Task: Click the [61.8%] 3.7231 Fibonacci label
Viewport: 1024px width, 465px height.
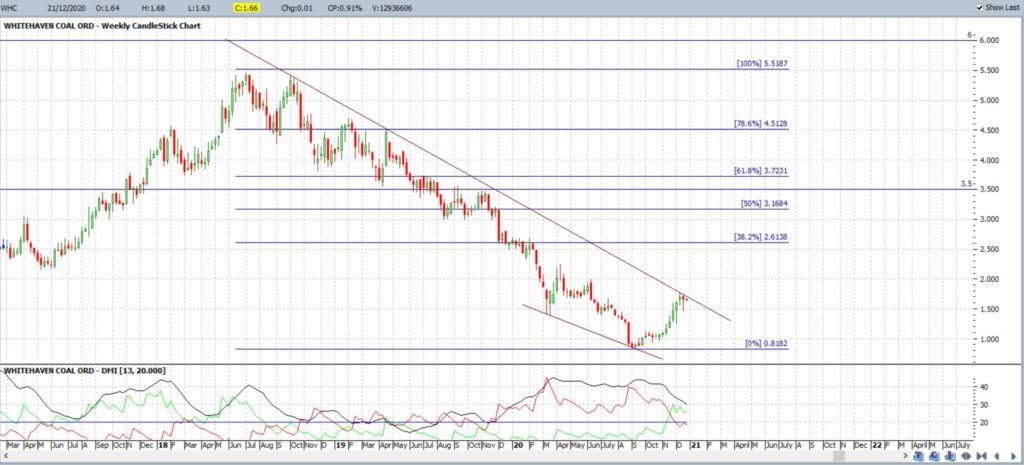Action: (761, 170)
